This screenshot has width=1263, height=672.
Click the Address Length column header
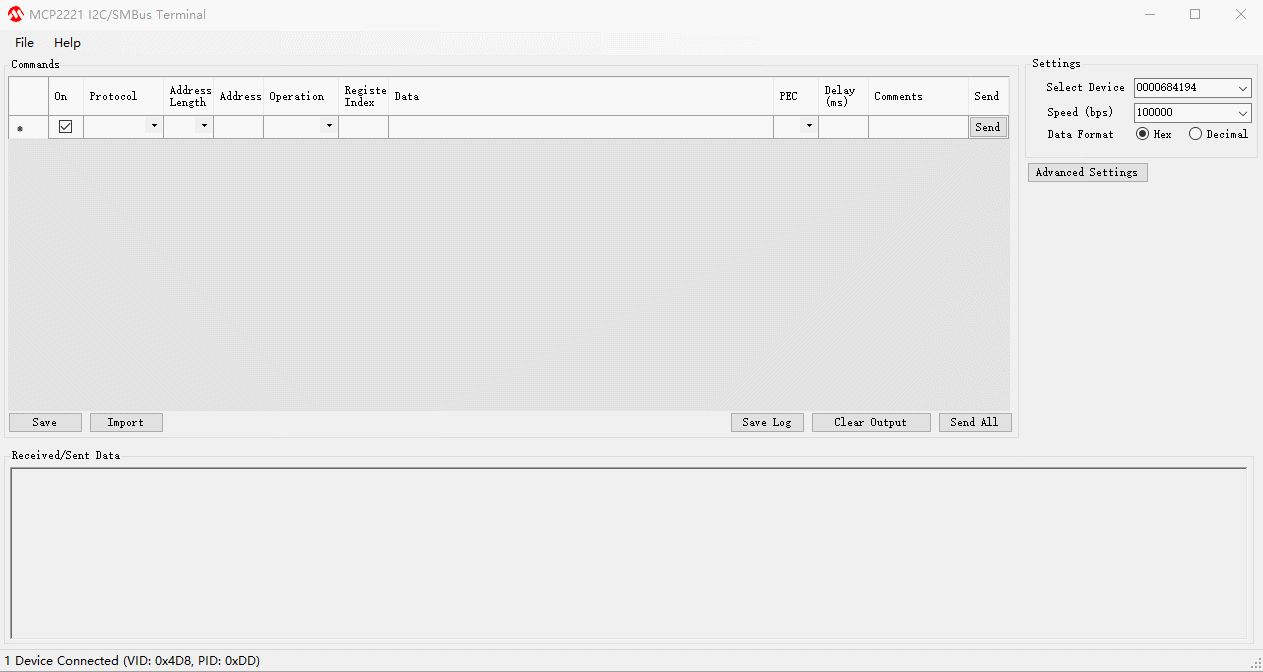(x=189, y=96)
